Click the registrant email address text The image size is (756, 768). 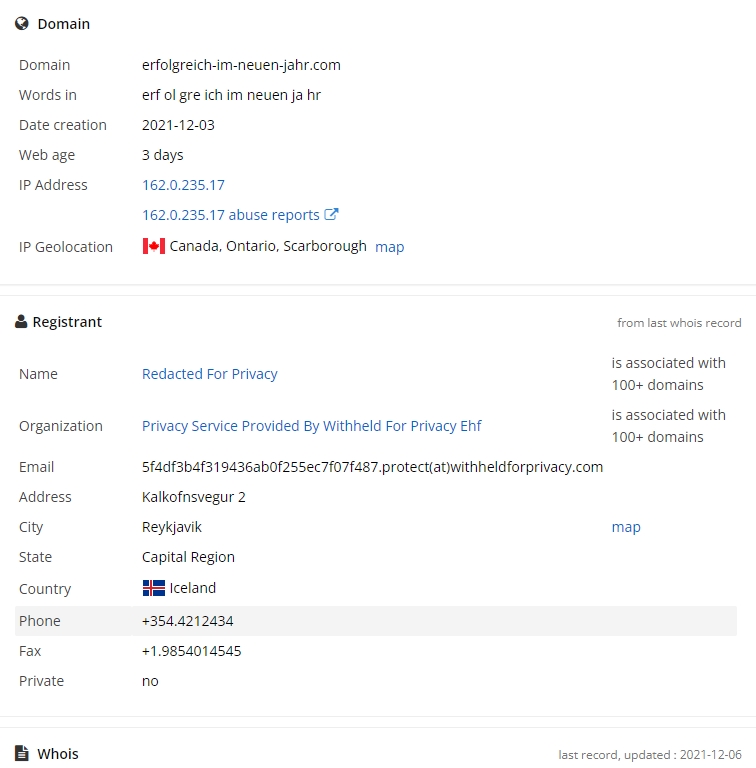(x=372, y=467)
